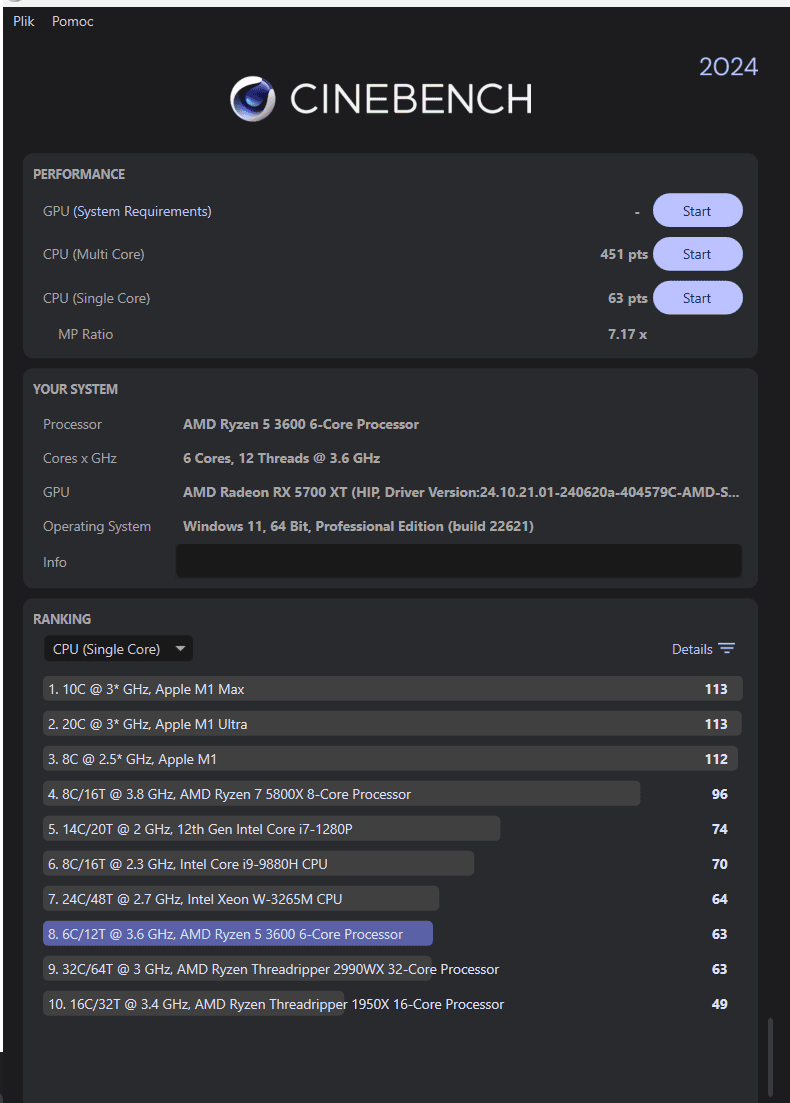Click the 2024 version label
Screen dimensions: 790x1103
pos(728,67)
